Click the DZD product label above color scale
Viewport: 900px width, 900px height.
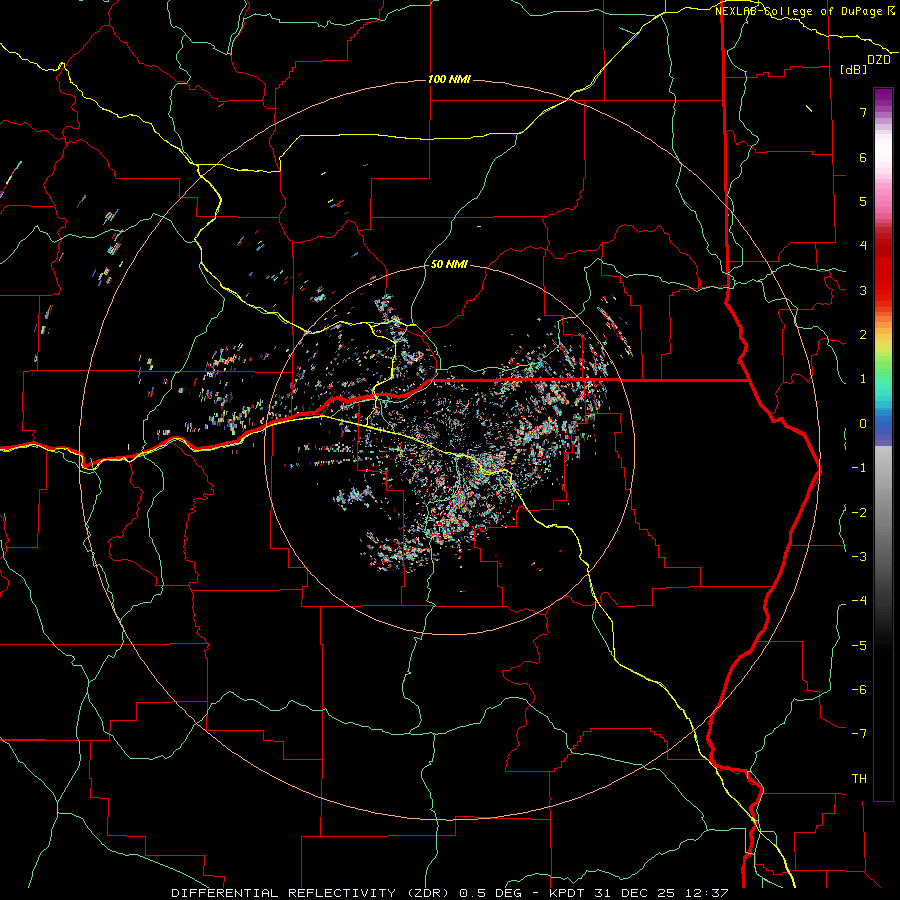click(879, 60)
